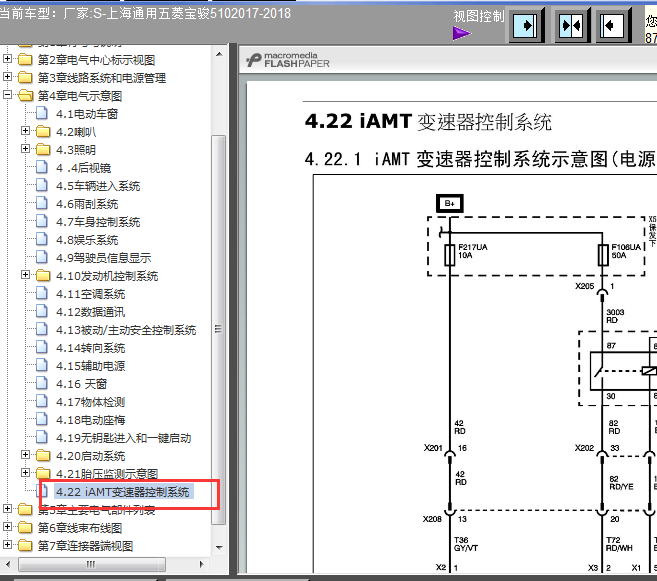The height and width of the screenshot is (581, 657).
Task: Click the horizontal scrollbar left arrow
Action: (x=8, y=564)
